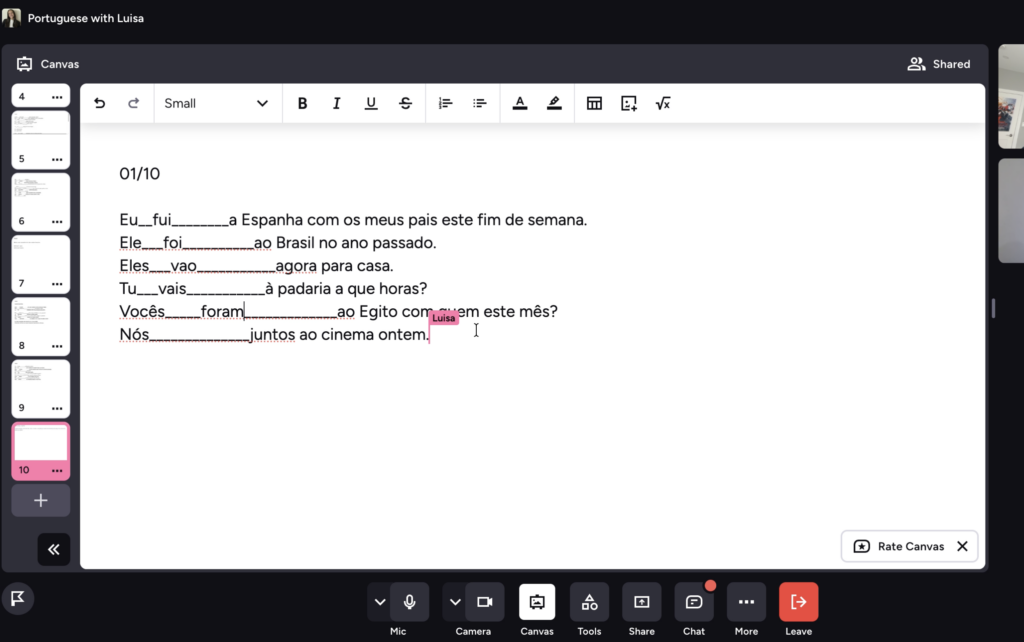Open page 4 options menu
The height and width of the screenshot is (642, 1024).
tap(57, 97)
